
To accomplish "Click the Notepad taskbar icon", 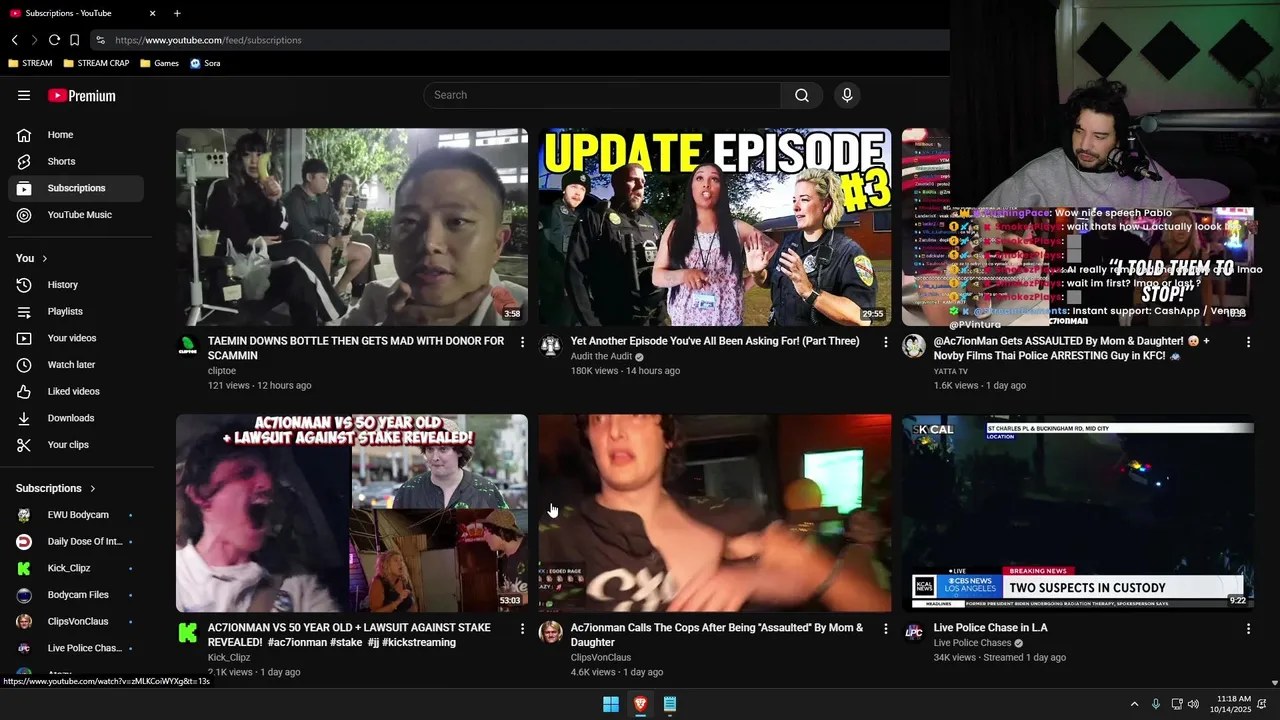I will [x=670, y=704].
